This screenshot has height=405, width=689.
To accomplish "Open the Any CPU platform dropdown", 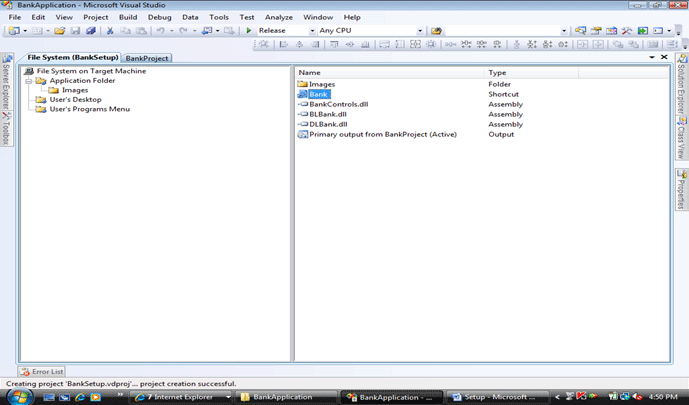I will coord(420,31).
